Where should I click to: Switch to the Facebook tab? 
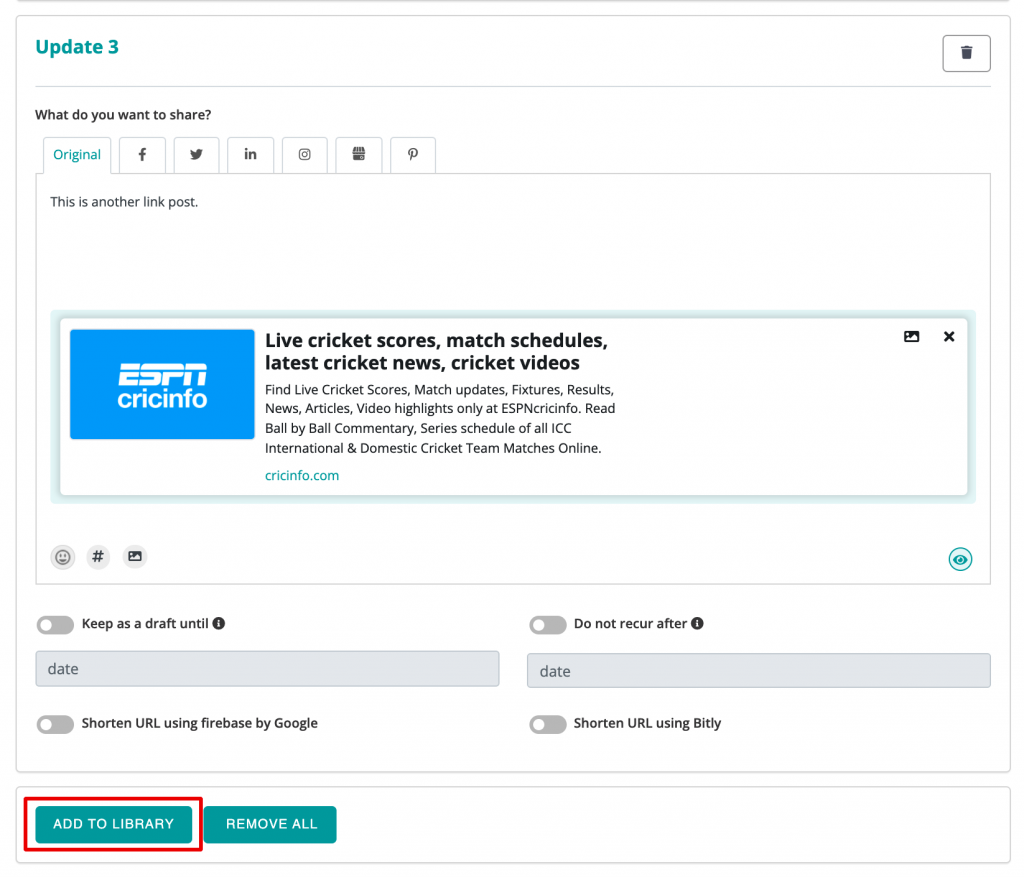pos(142,155)
